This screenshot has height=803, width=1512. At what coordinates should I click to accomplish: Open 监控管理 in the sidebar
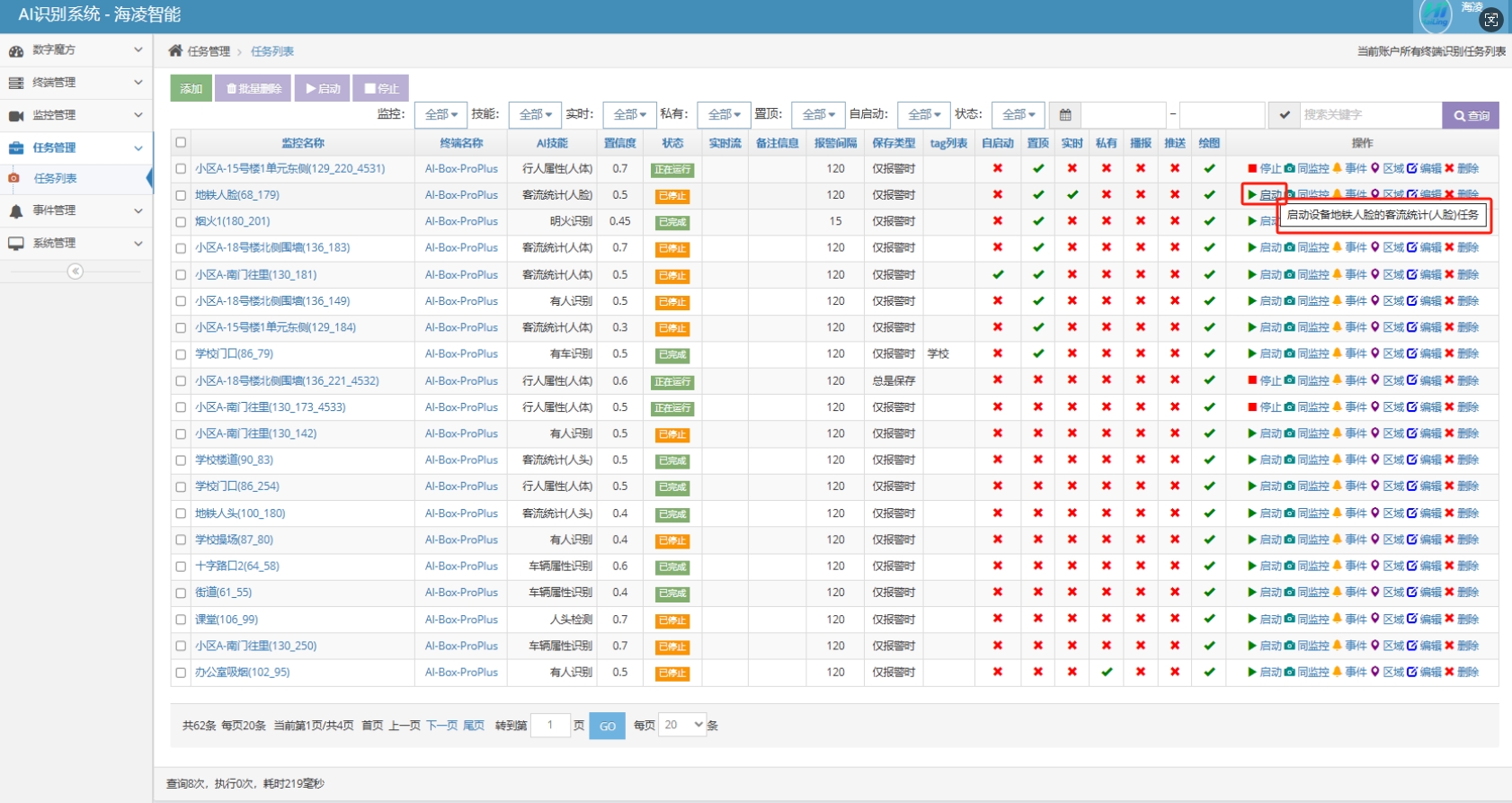pyautogui.click(x=76, y=115)
